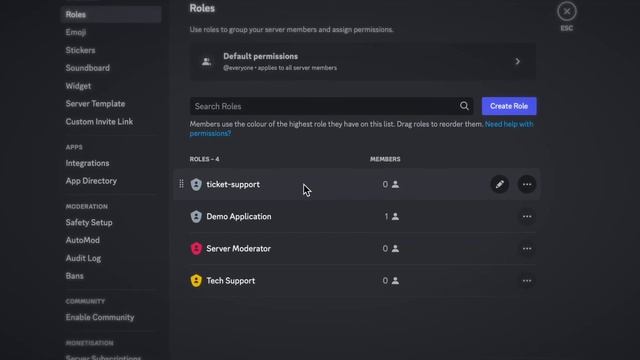Click the red Server Moderator shield icon

tap(196, 249)
